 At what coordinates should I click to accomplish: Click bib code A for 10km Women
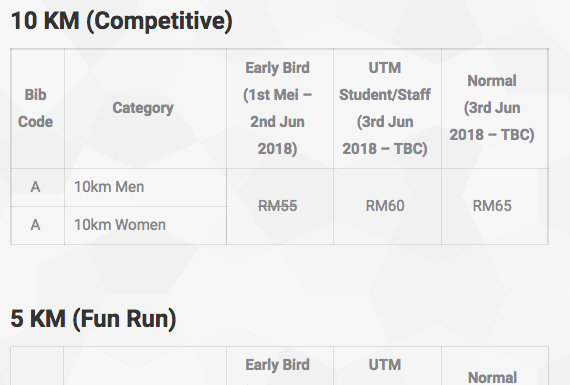pos(35,225)
